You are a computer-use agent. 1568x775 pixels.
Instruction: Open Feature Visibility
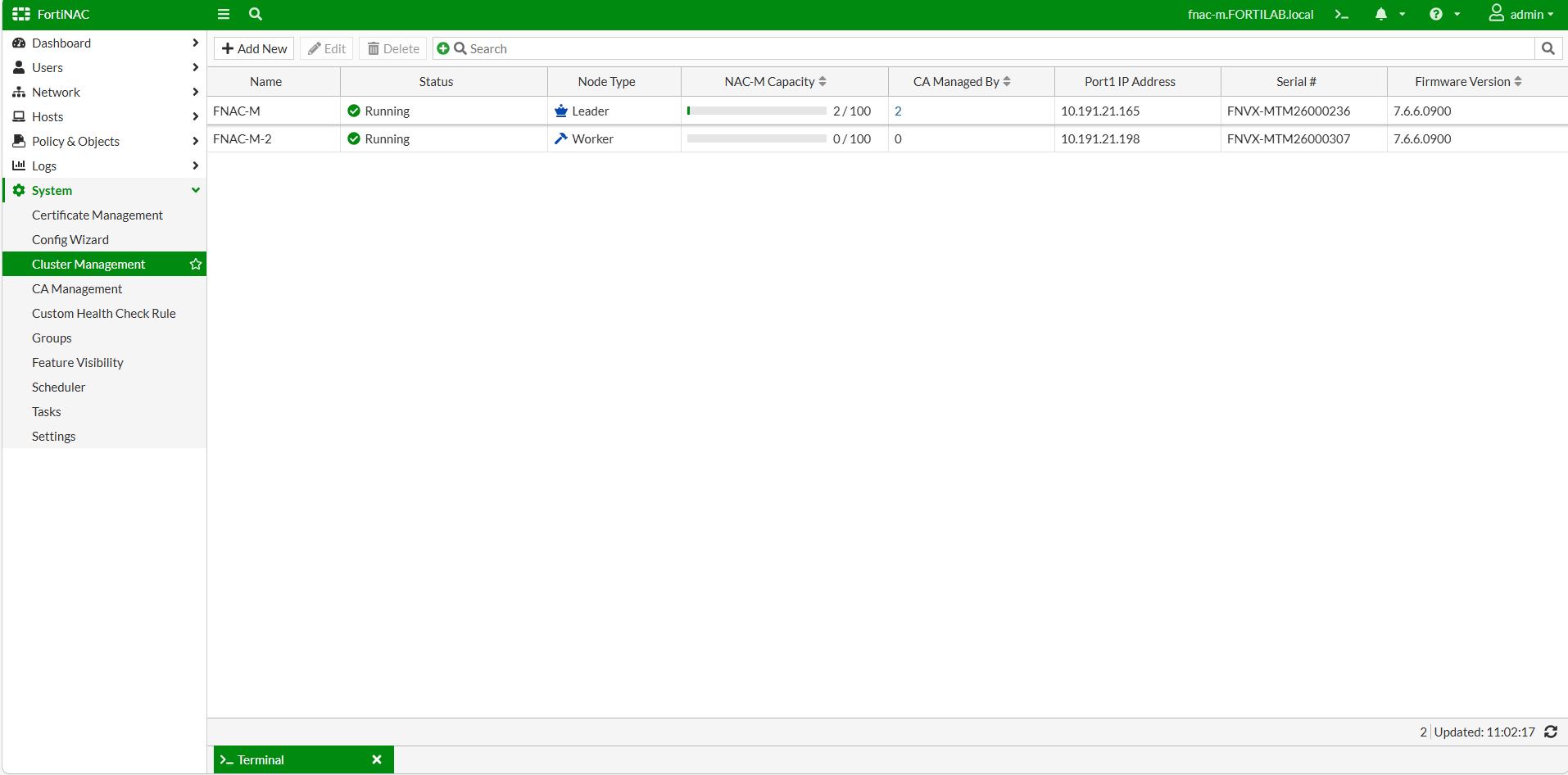pos(78,362)
